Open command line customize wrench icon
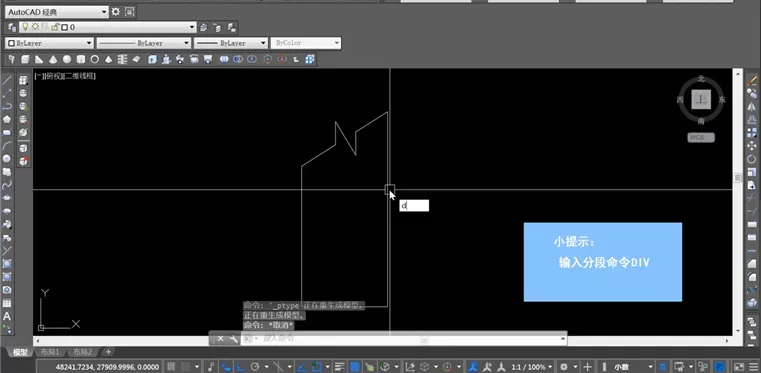 233,339
